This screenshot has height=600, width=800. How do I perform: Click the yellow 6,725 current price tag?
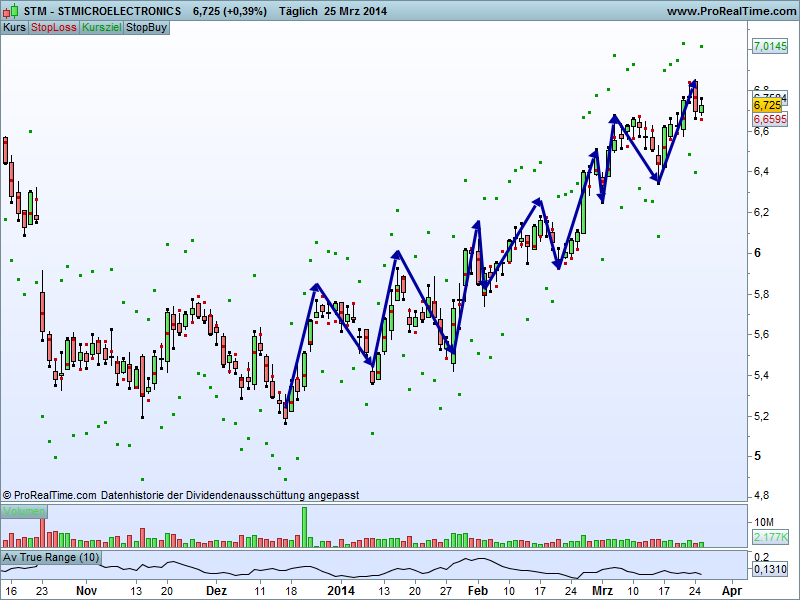767,106
